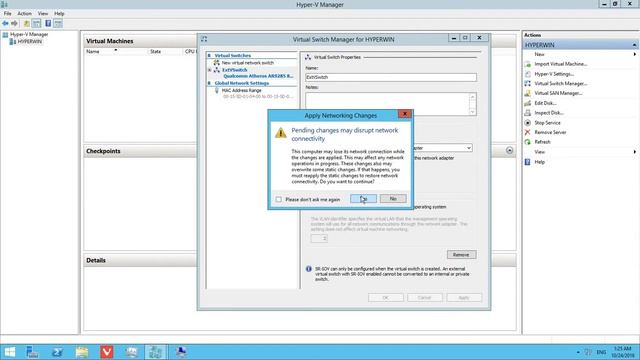The image size is (640, 360).
Task: Close the Apply Networking Changes dialog
Action: tap(404, 114)
